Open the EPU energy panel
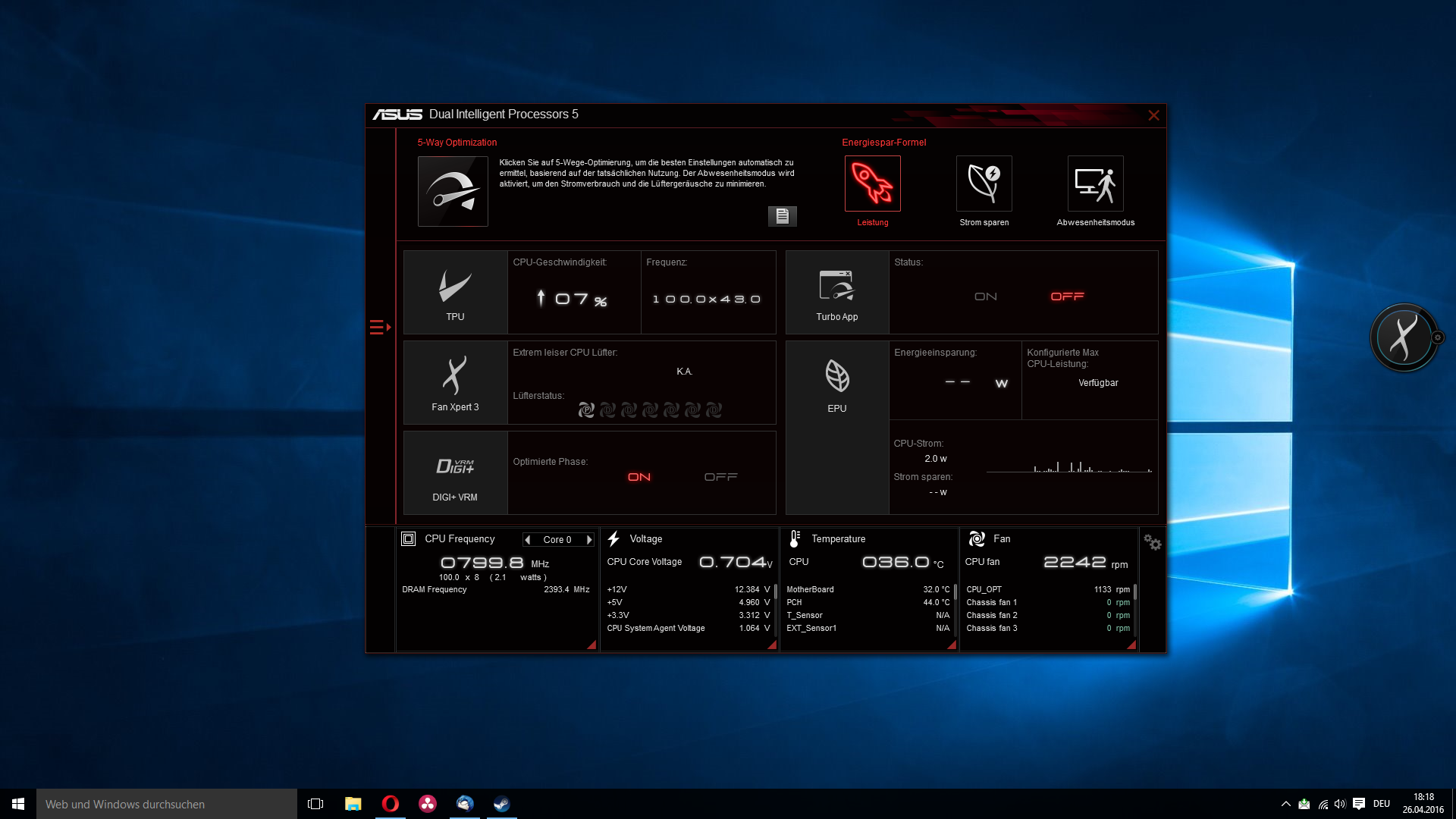 [x=837, y=383]
